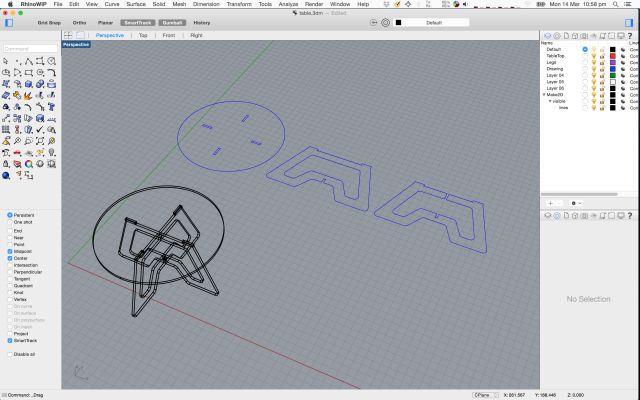Open the display monitor icon in lower panel
Image resolution: width=640 pixels, height=400 pixels.
[621, 216]
